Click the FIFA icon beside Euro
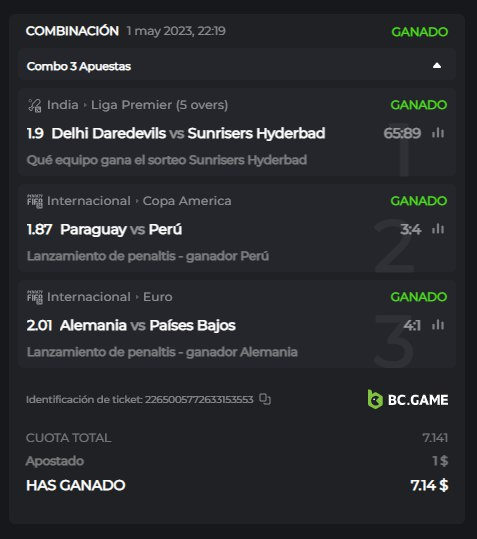The image size is (477, 539). click(35, 297)
